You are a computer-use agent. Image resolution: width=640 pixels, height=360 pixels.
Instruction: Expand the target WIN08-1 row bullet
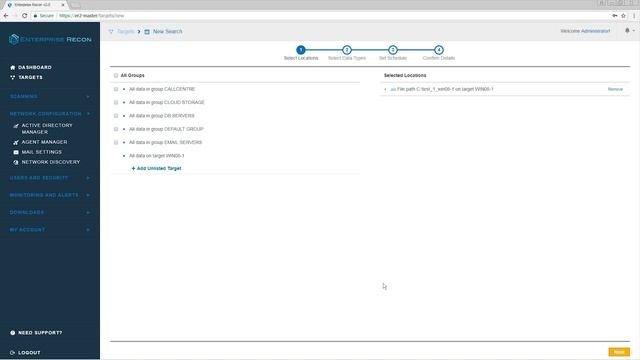[x=124, y=156]
